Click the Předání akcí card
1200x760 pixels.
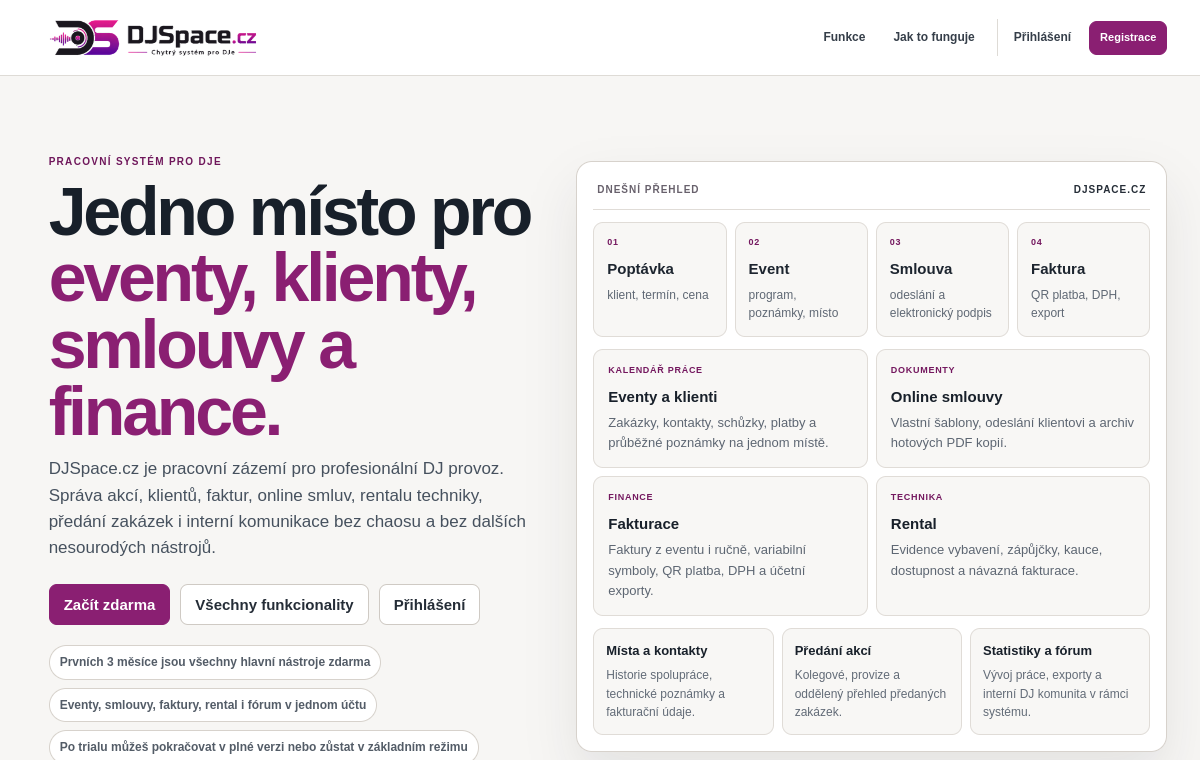pos(872,681)
